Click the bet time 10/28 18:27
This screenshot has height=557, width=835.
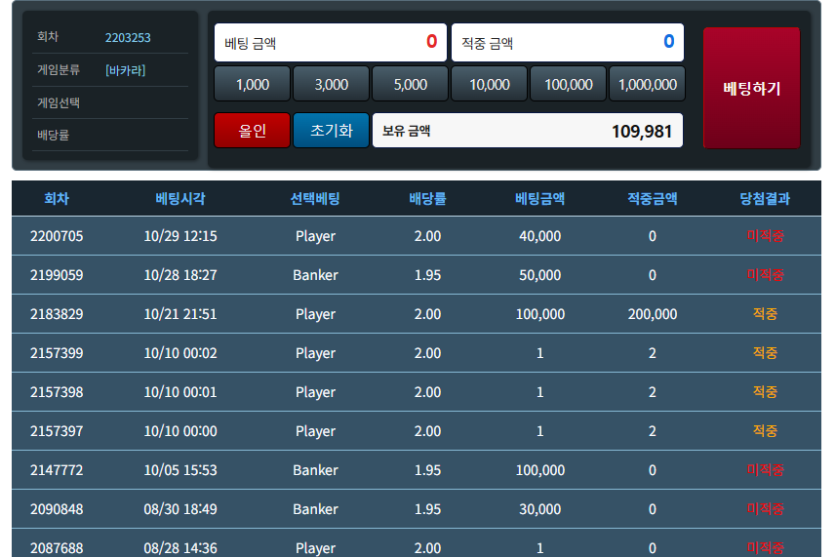181,275
